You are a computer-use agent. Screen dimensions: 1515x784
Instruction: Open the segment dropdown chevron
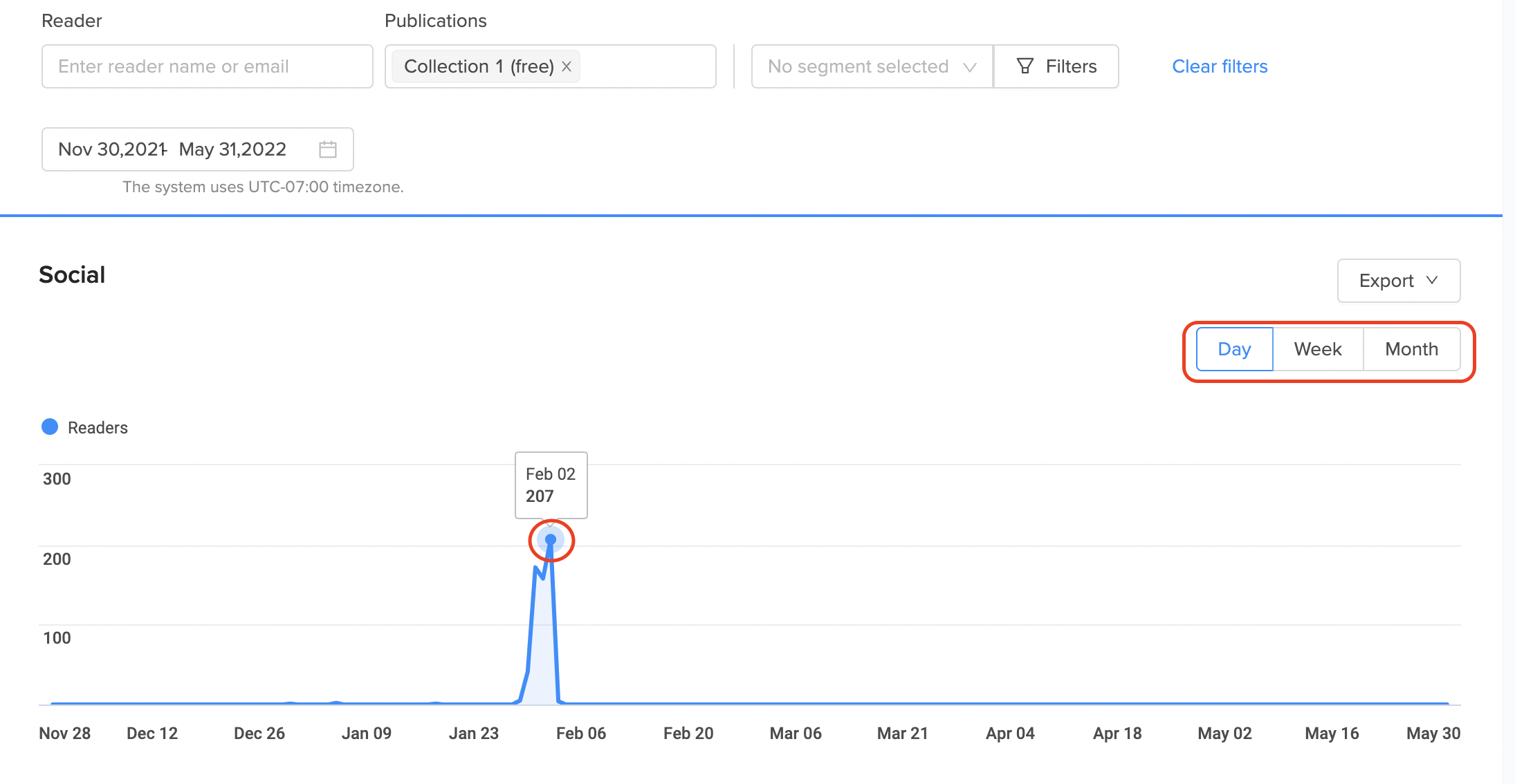click(970, 67)
